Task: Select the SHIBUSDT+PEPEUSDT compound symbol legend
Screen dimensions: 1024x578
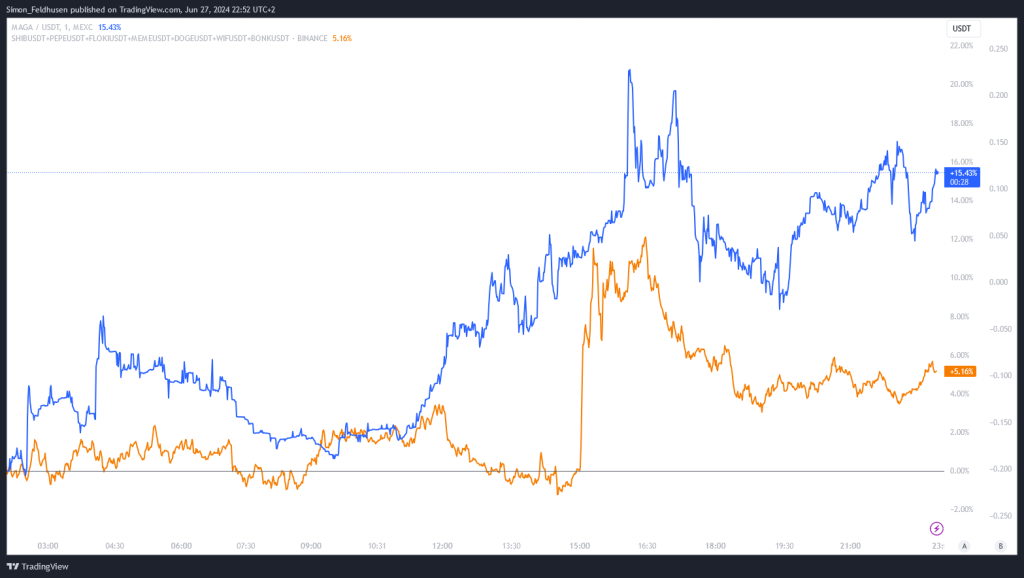Action: [x=169, y=39]
